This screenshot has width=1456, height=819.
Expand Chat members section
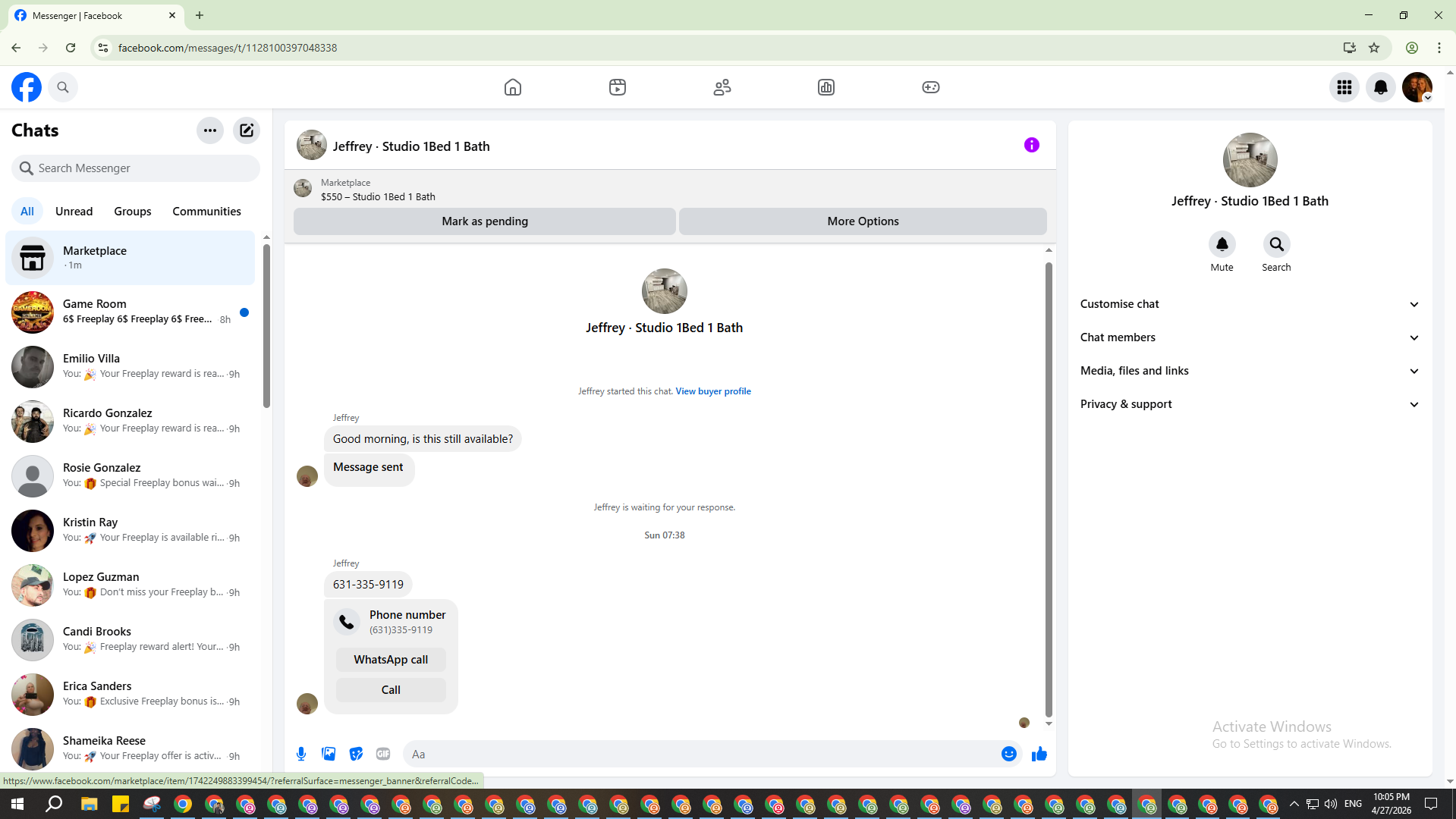pyautogui.click(x=1250, y=337)
